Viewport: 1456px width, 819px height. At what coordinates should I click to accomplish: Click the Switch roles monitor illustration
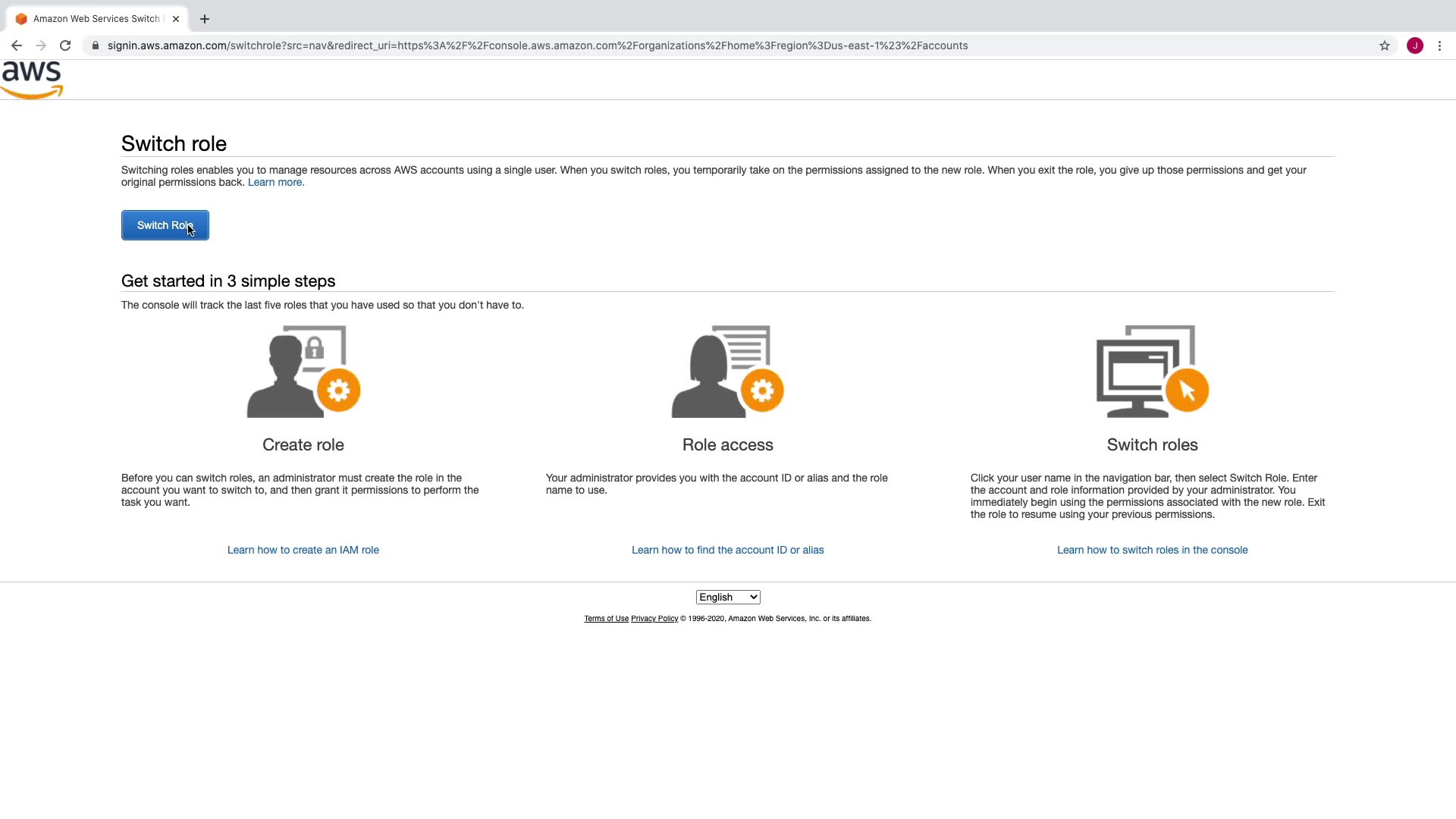pos(1152,372)
